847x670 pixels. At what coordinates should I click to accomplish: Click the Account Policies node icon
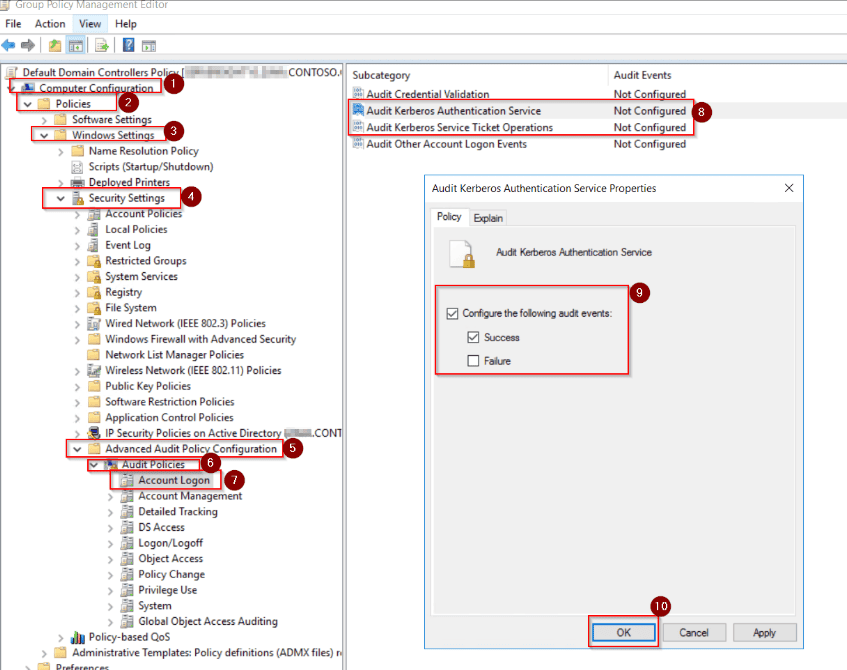tap(94, 214)
